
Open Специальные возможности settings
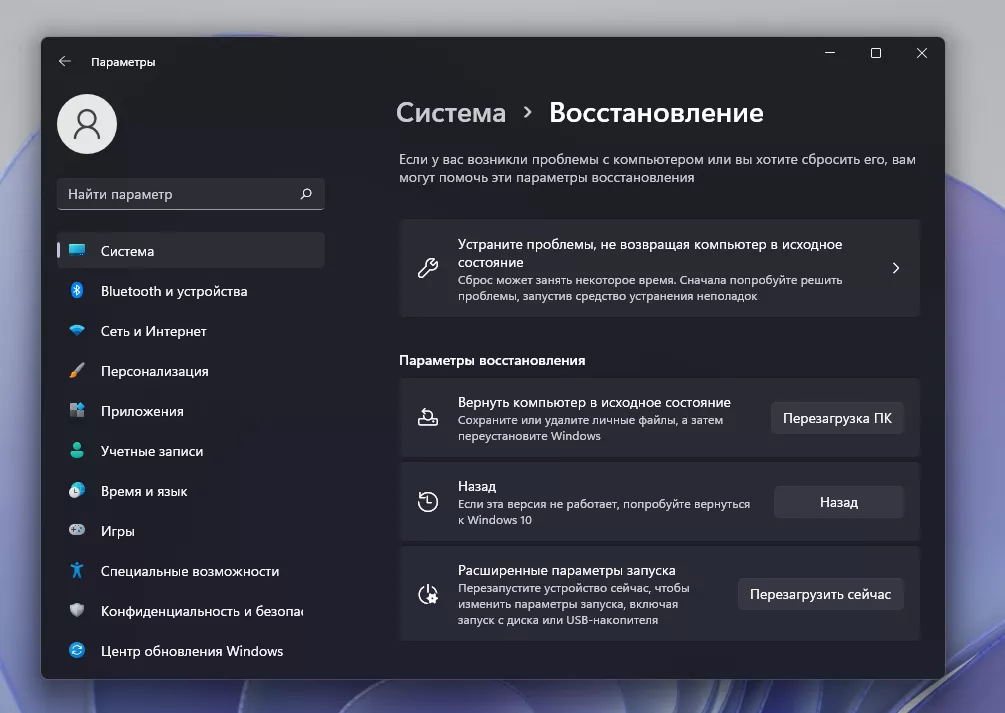pyautogui.click(x=190, y=571)
